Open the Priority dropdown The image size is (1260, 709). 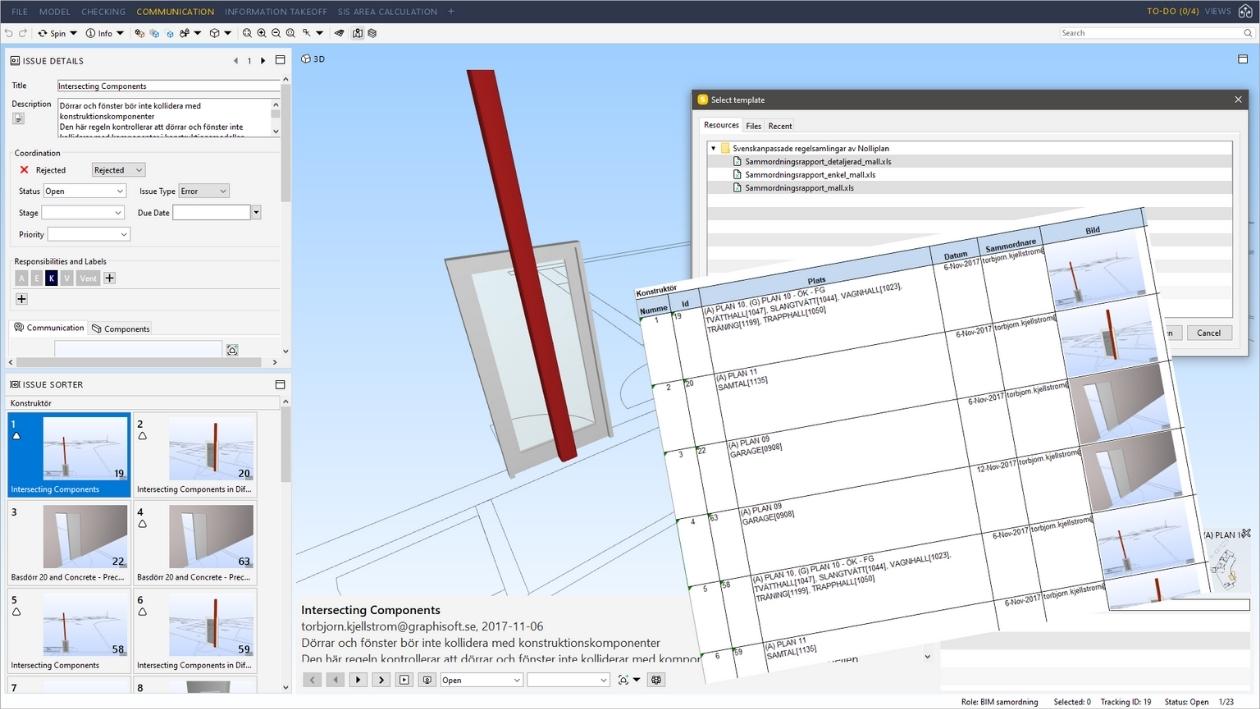click(x=89, y=235)
